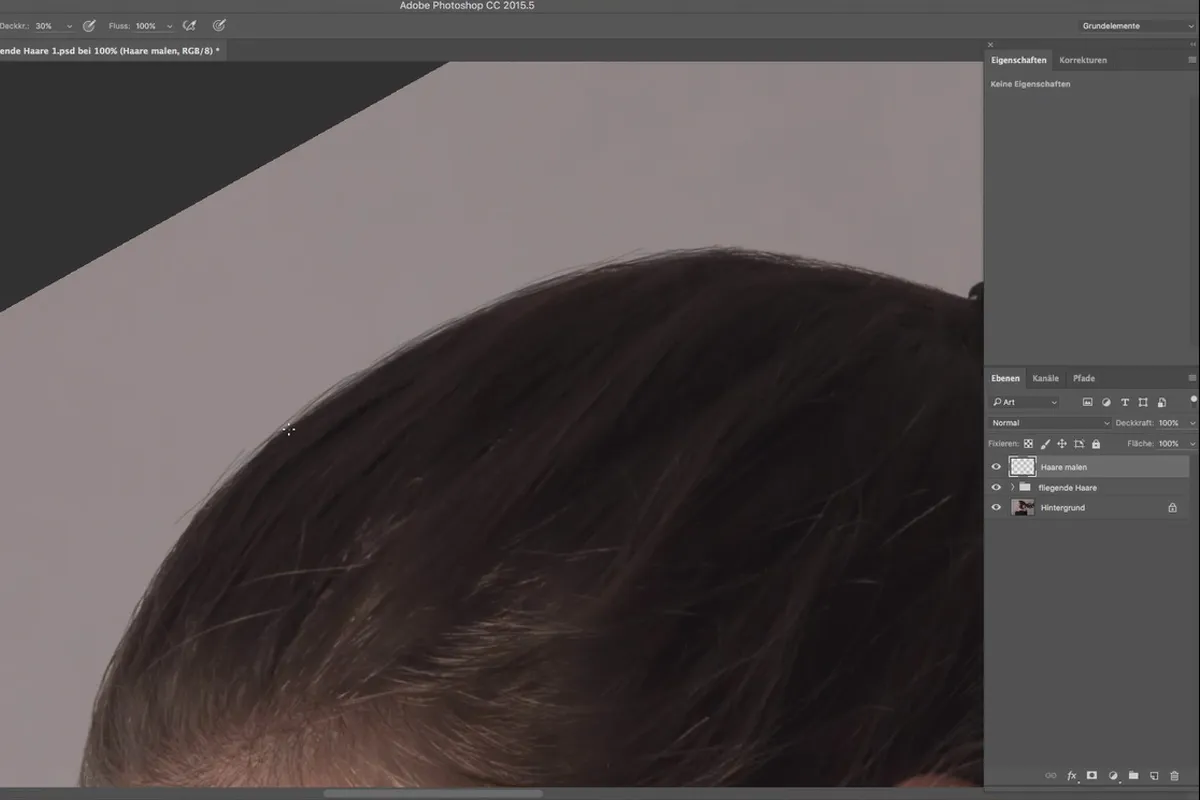The width and height of the screenshot is (1200, 800).
Task: Switch to the Kanäle tab
Action: [x=1045, y=378]
